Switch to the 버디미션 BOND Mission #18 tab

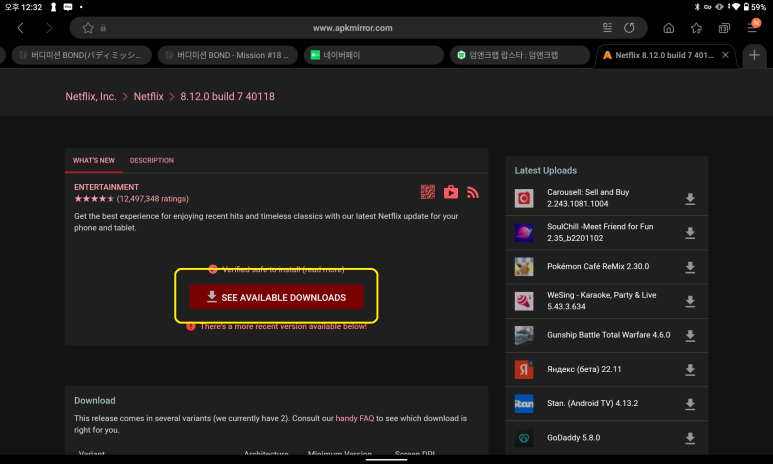(x=228, y=55)
